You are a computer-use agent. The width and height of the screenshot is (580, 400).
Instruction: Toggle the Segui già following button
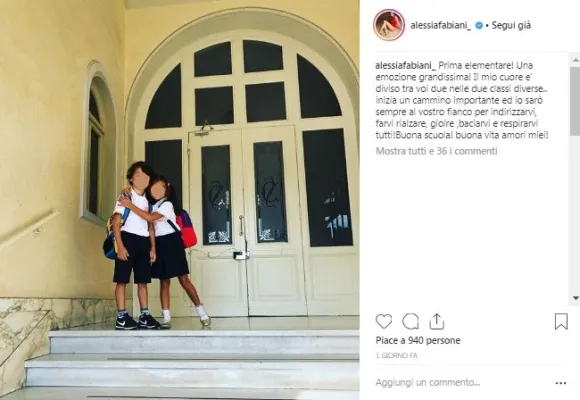click(x=511, y=26)
